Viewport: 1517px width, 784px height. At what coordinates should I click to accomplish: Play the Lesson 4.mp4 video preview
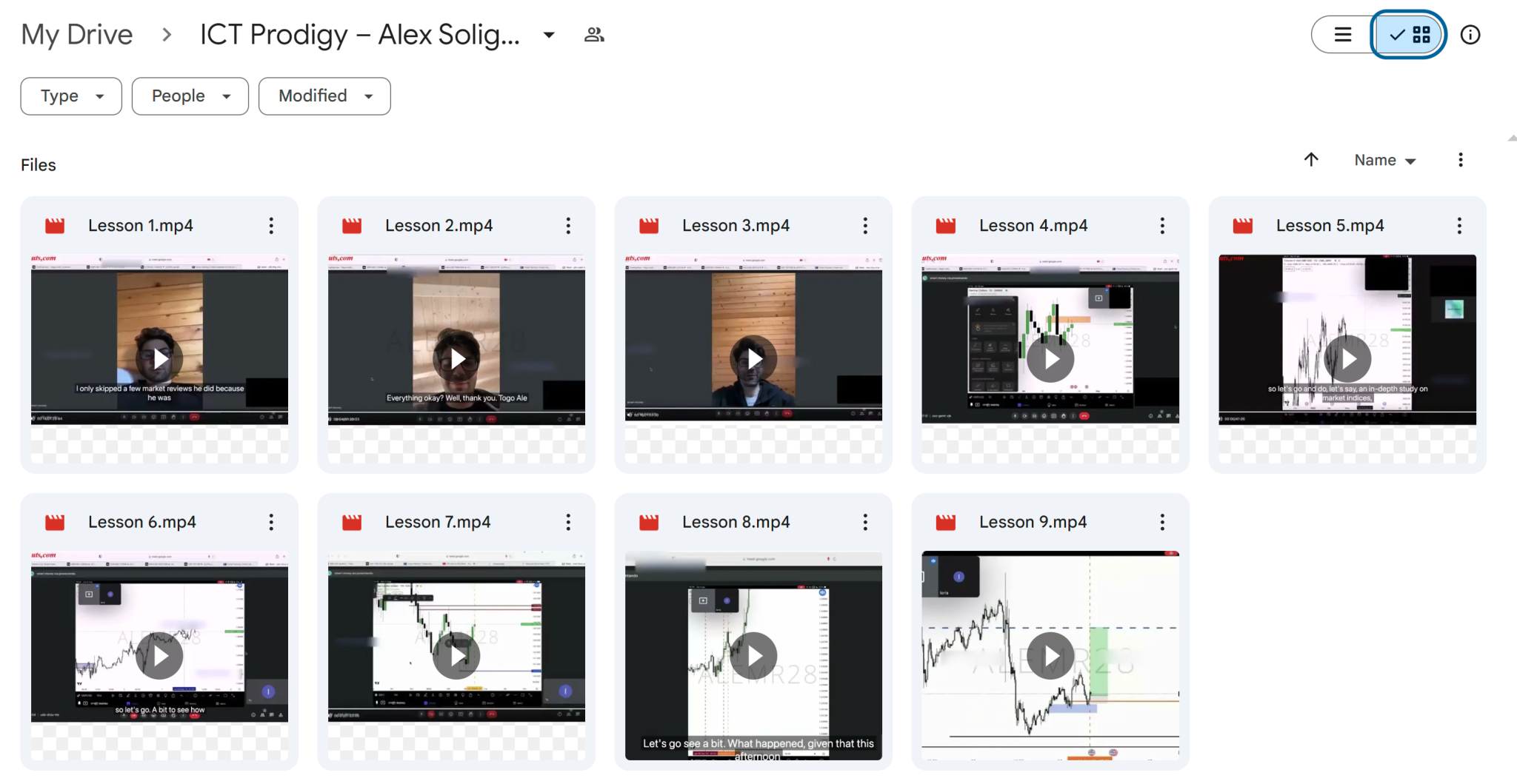point(1050,359)
